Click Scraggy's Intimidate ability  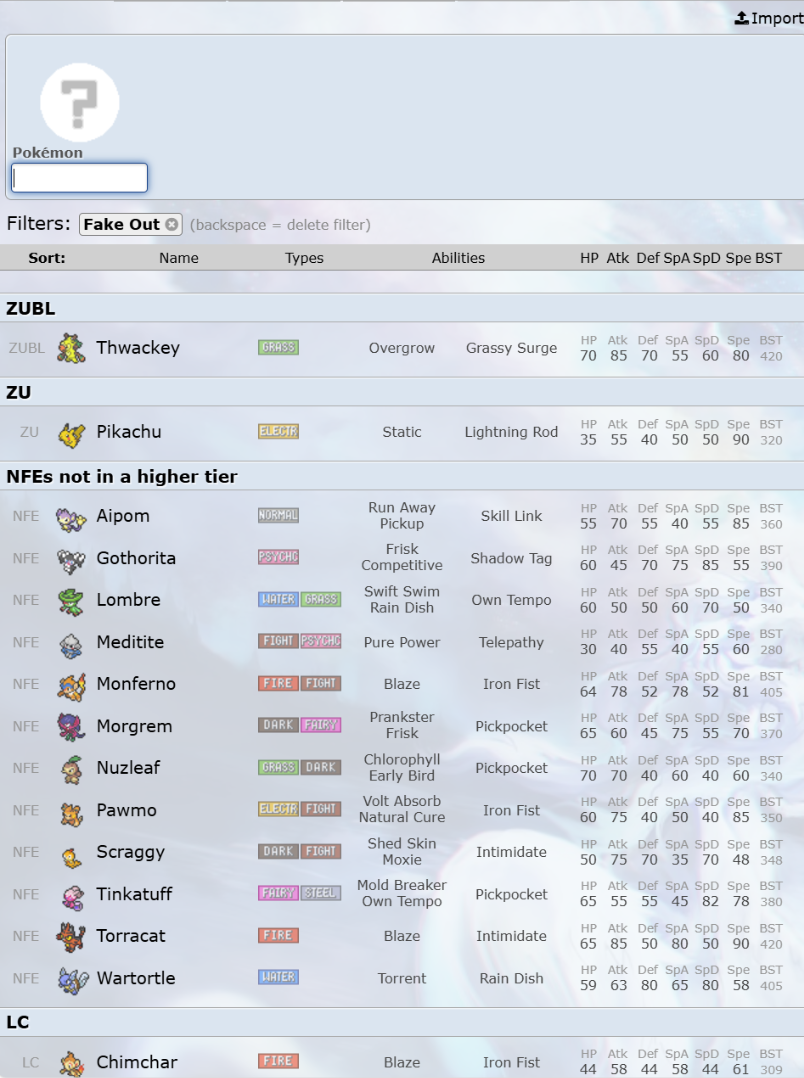[x=511, y=852]
